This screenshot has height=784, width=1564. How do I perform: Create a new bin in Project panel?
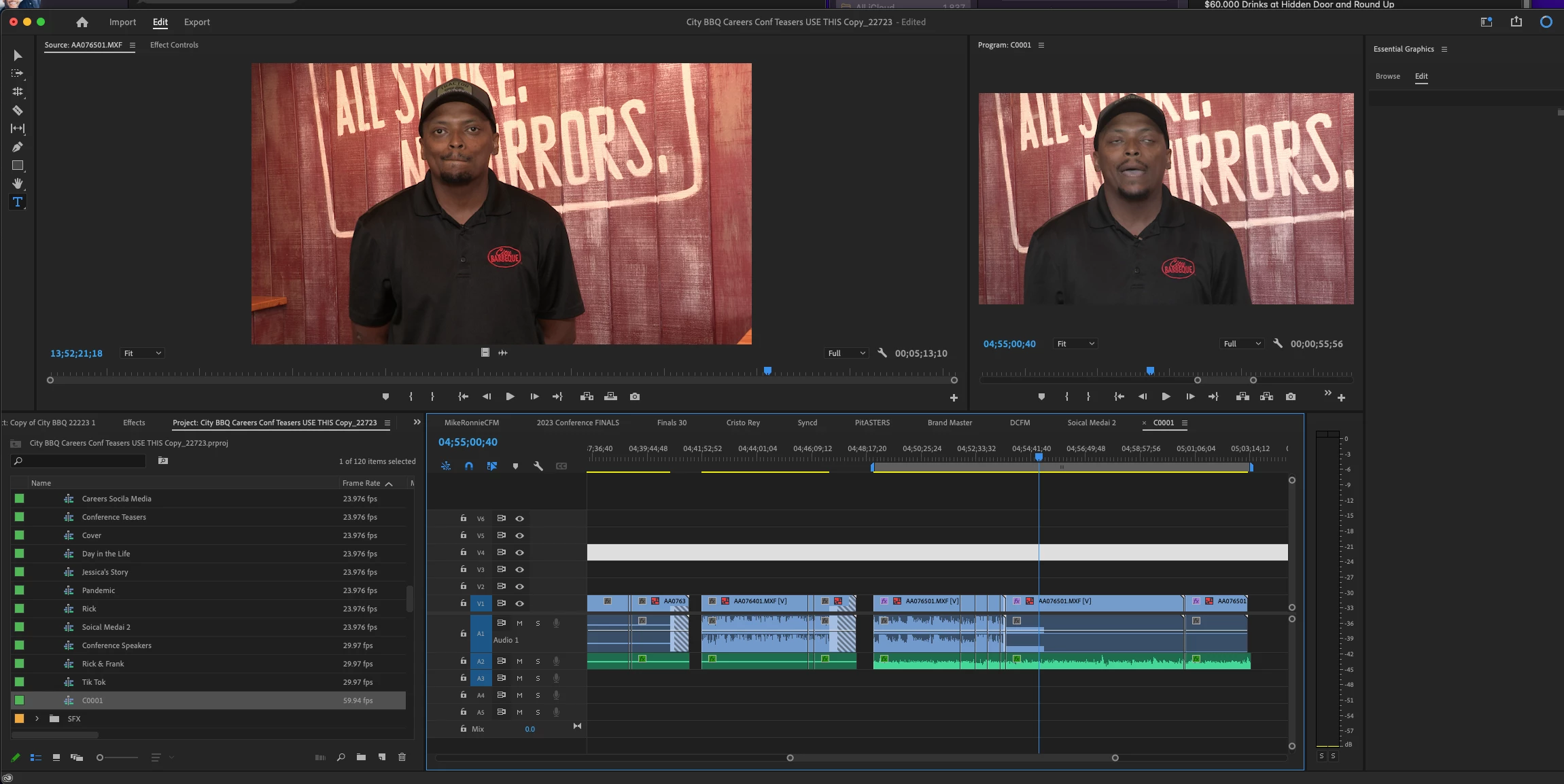coord(361,757)
